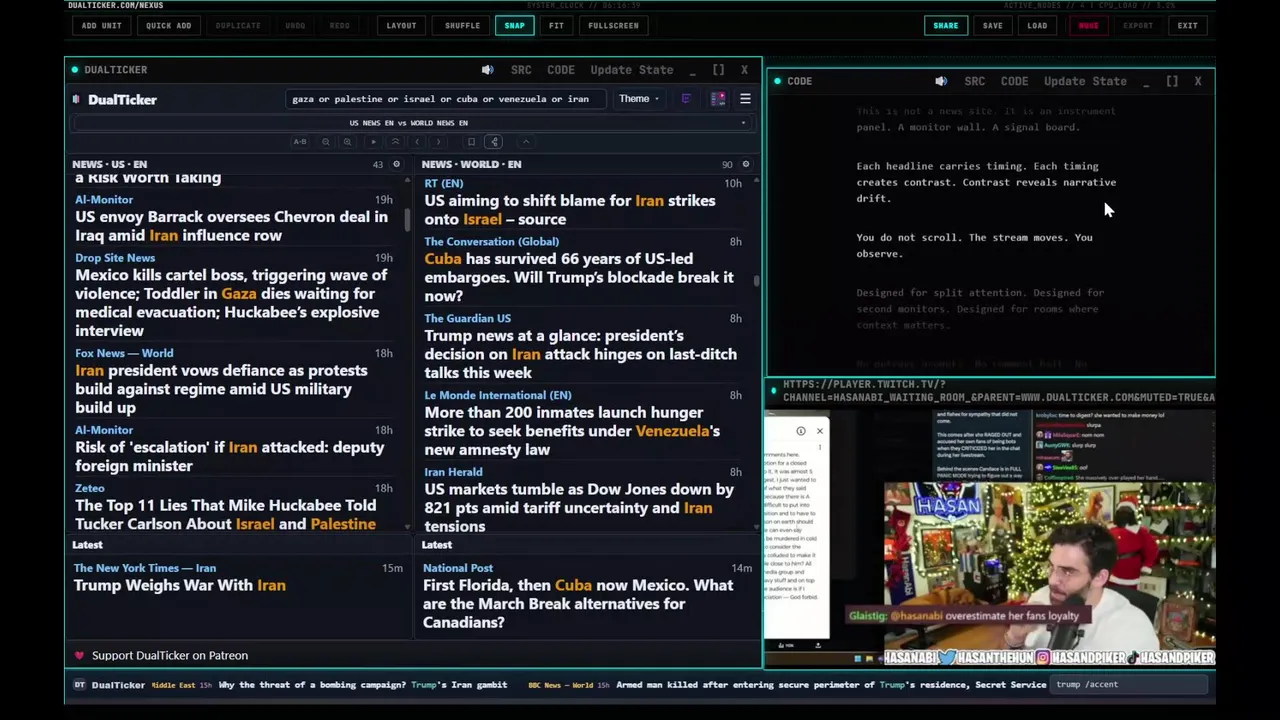Open the DualTicker hamburger menu
The height and width of the screenshot is (720, 1280).
[x=745, y=99]
